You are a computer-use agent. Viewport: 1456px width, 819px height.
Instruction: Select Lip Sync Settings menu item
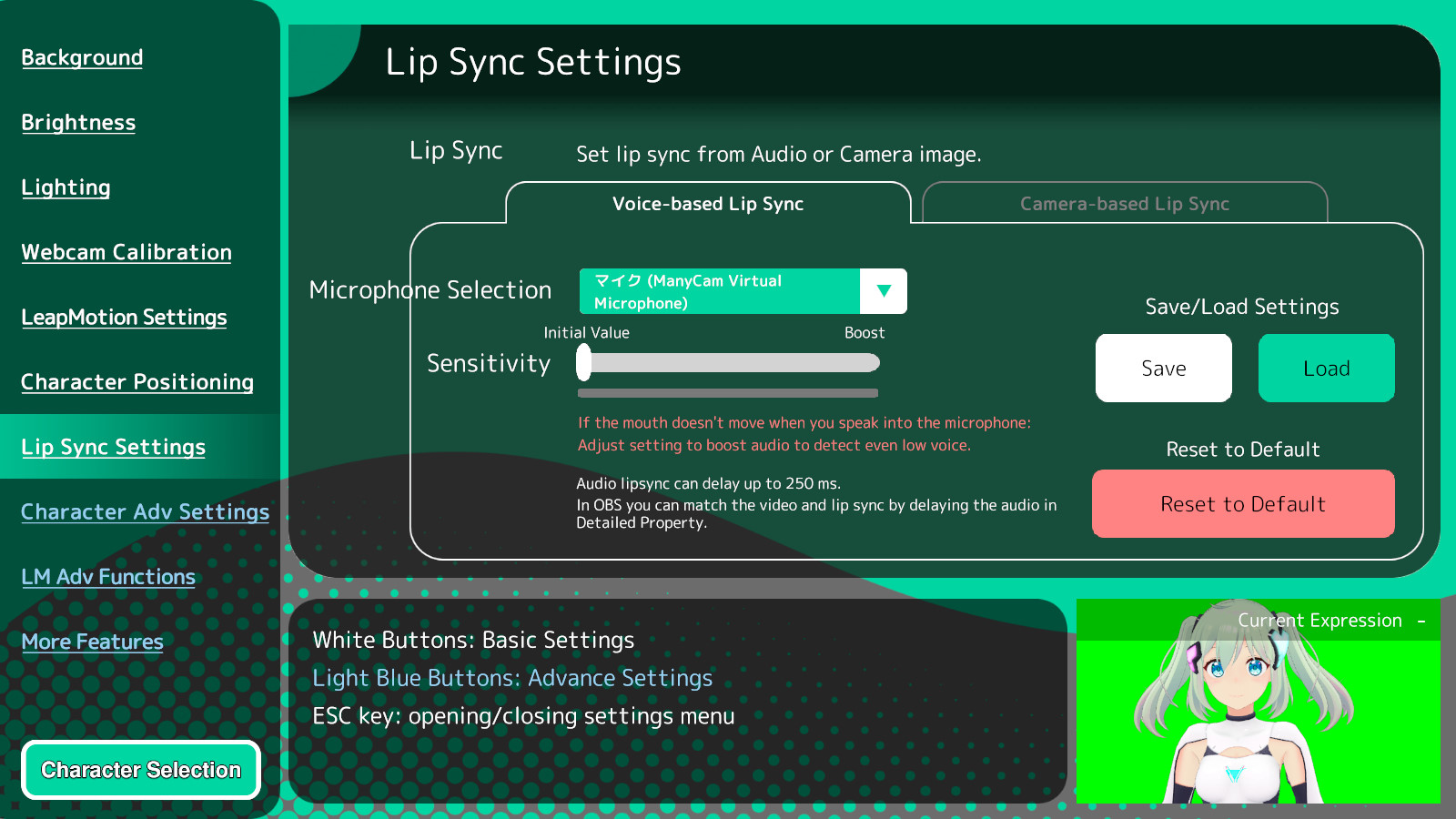[x=113, y=447]
